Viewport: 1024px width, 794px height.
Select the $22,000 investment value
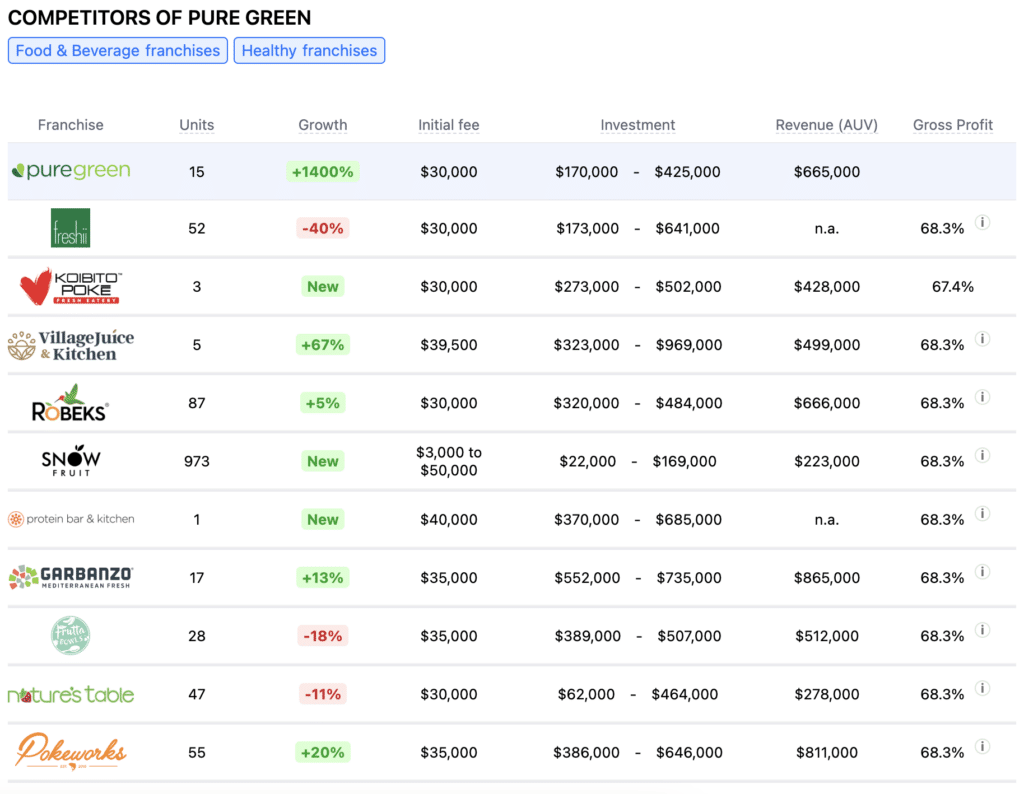point(587,461)
